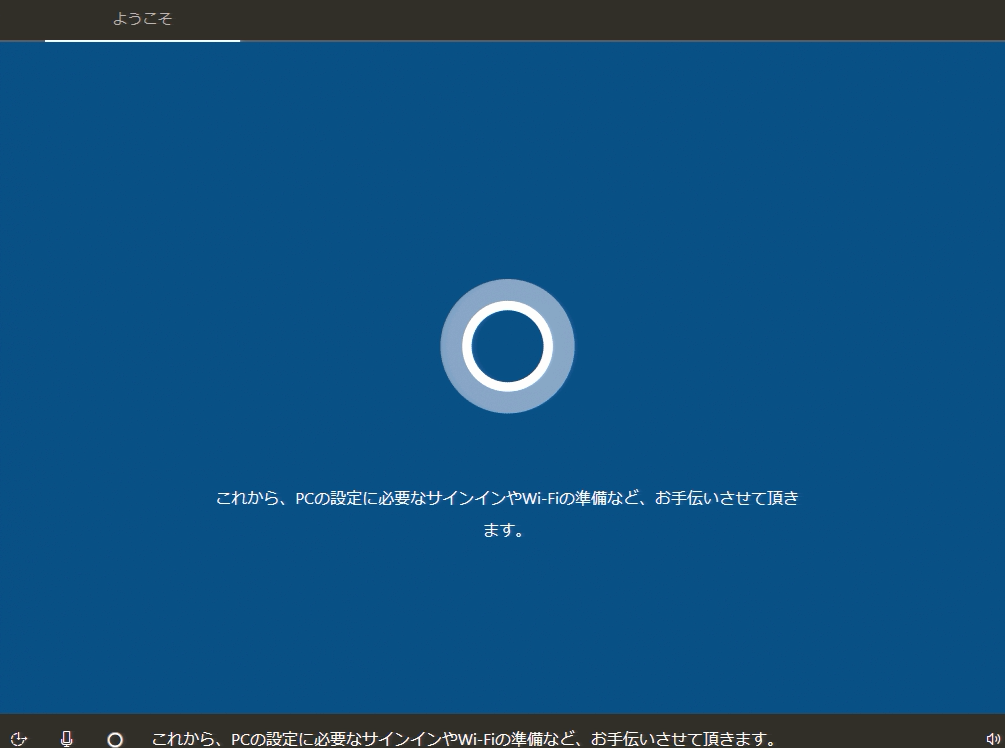Toggle the microphone icon
The image size is (1005, 748).
click(x=67, y=739)
